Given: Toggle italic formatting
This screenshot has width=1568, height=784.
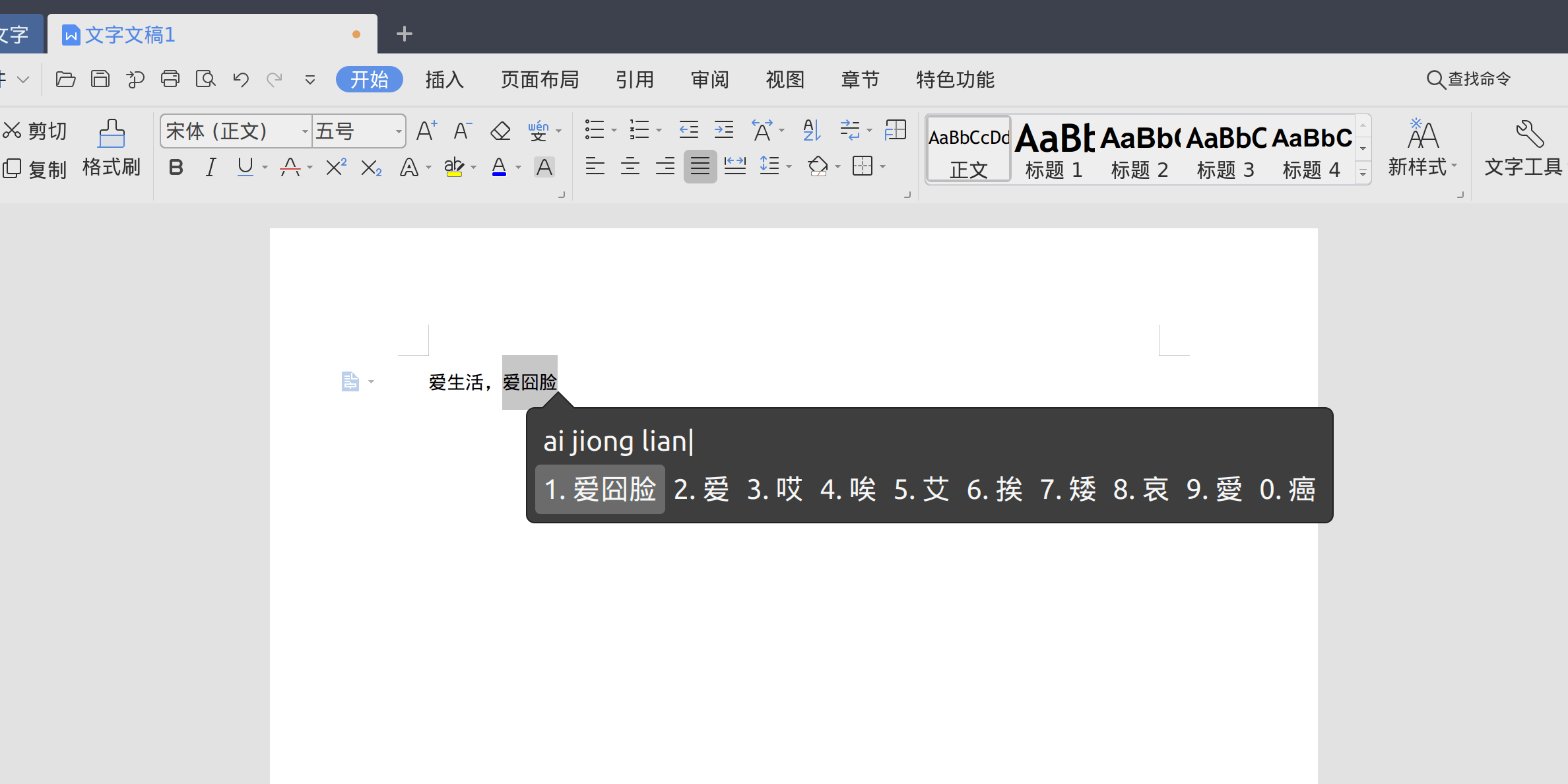Looking at the screenshot, I should (x=211, y=166).
